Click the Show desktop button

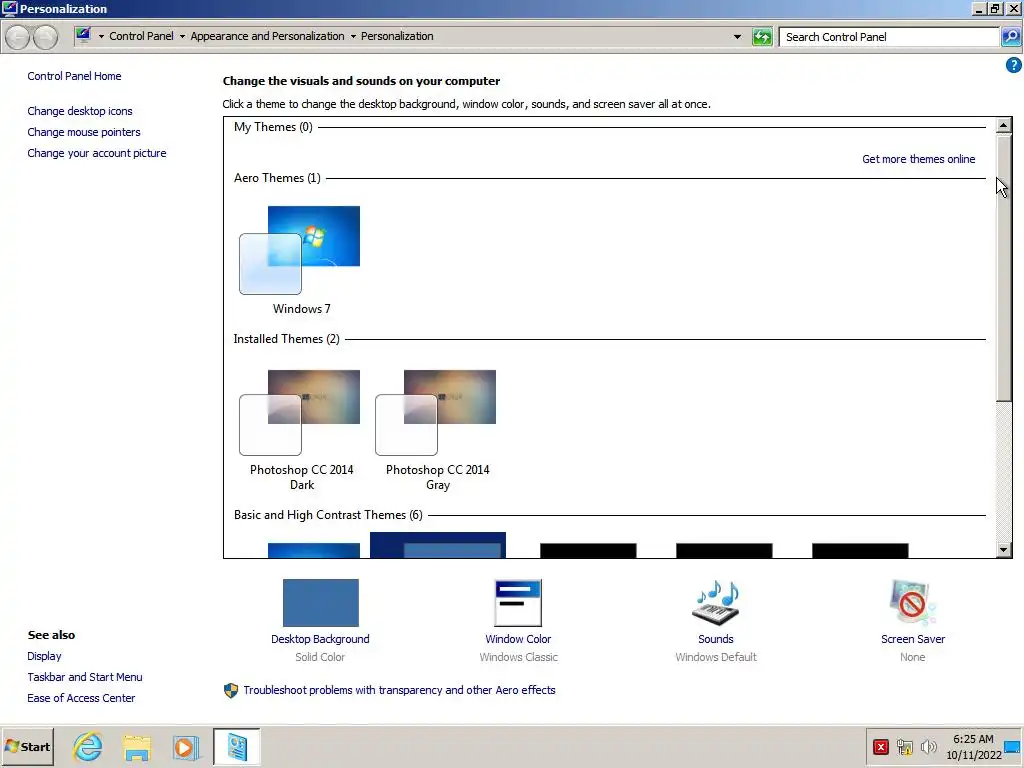click(1013, 746)
